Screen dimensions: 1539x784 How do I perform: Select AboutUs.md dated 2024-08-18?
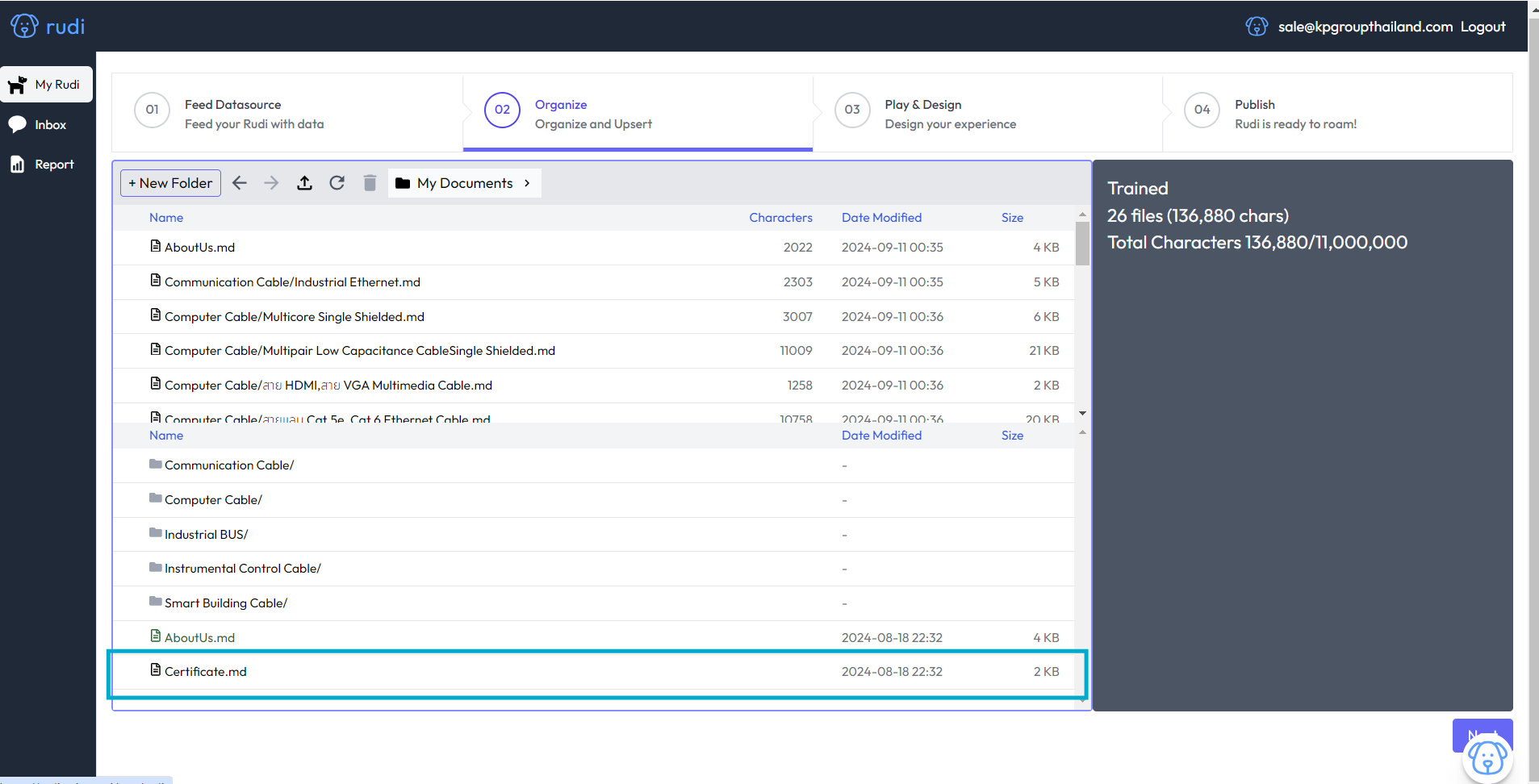[x=593, y=638]
